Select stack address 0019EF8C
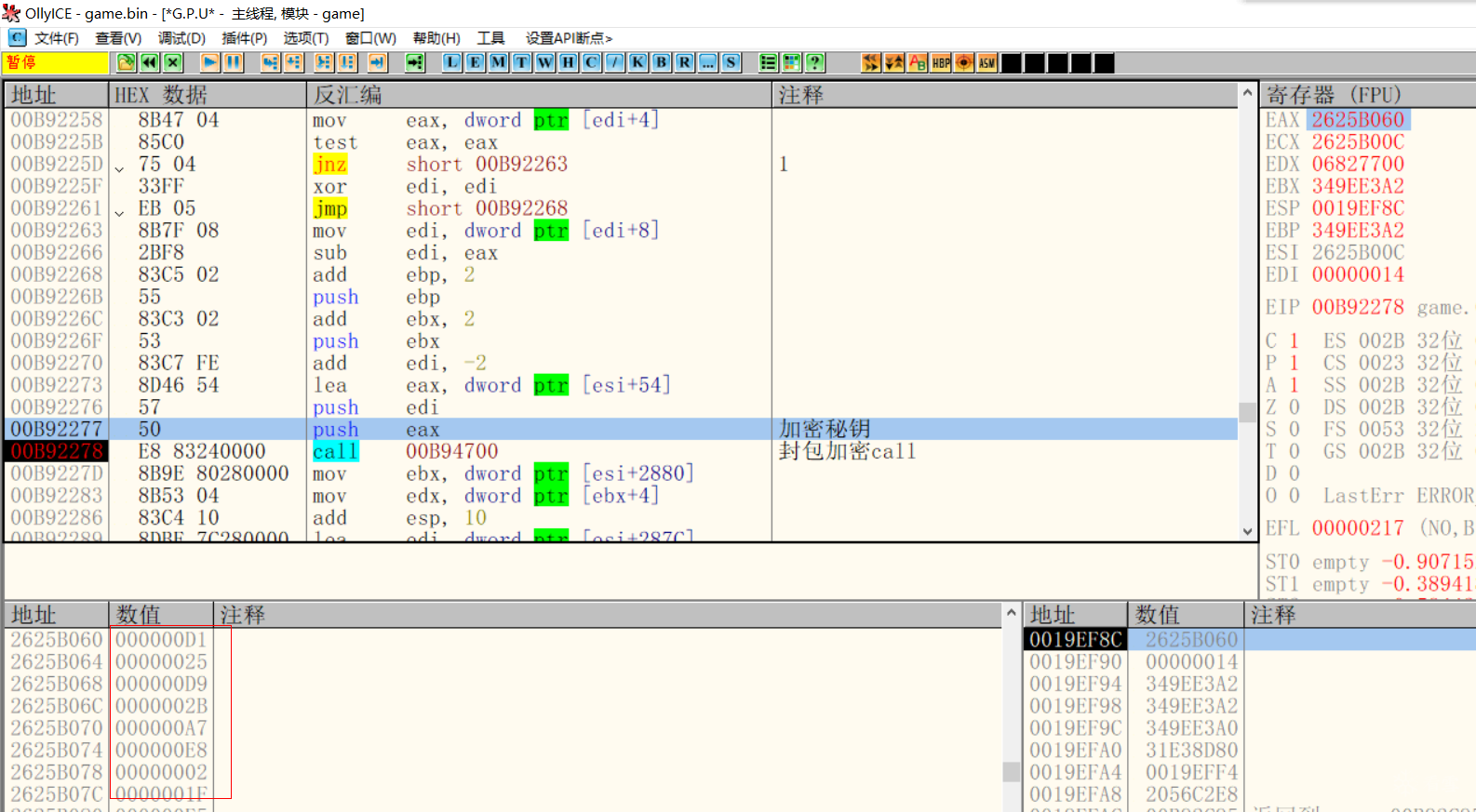 [x=1076, y=640]
